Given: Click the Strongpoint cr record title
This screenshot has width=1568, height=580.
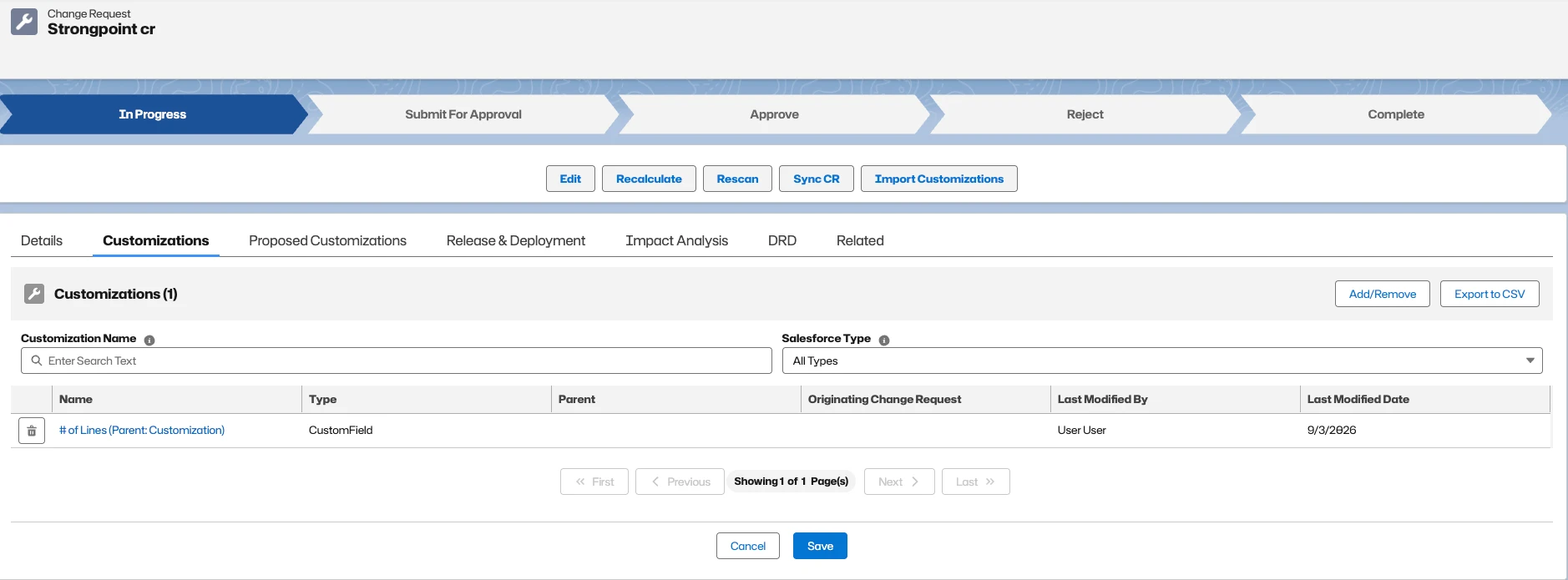Looking at the screenshot, I should point(101,29).
